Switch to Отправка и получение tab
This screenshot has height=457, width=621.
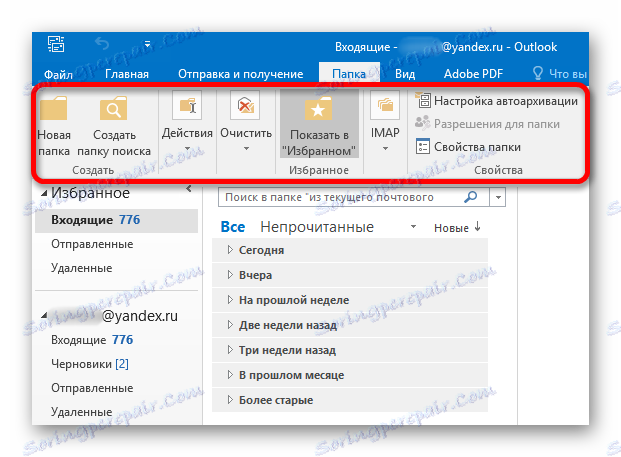tap(240, 74)
